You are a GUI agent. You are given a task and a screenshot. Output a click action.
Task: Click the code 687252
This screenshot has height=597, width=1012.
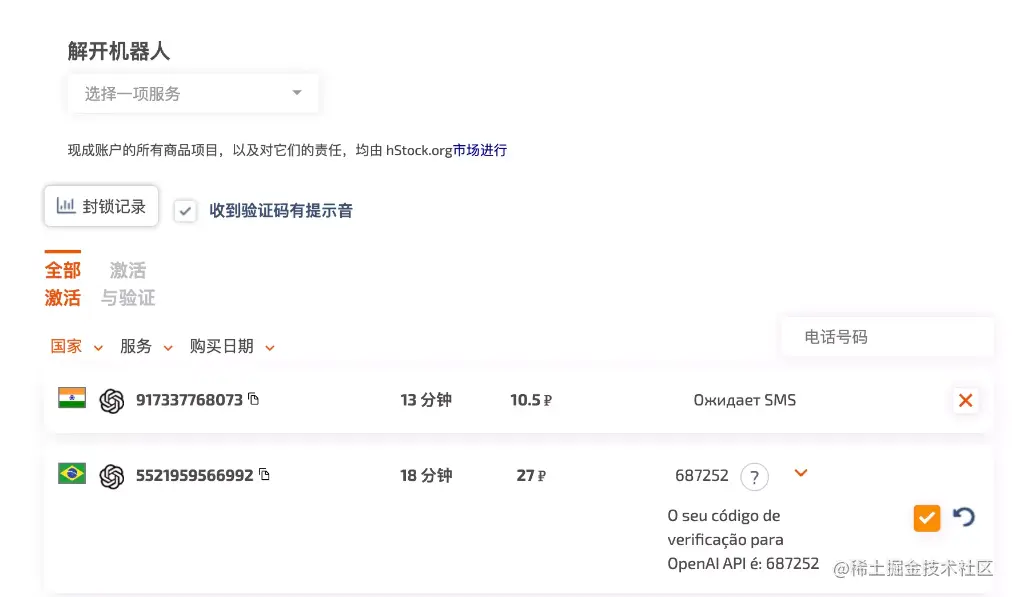[702, 476]
